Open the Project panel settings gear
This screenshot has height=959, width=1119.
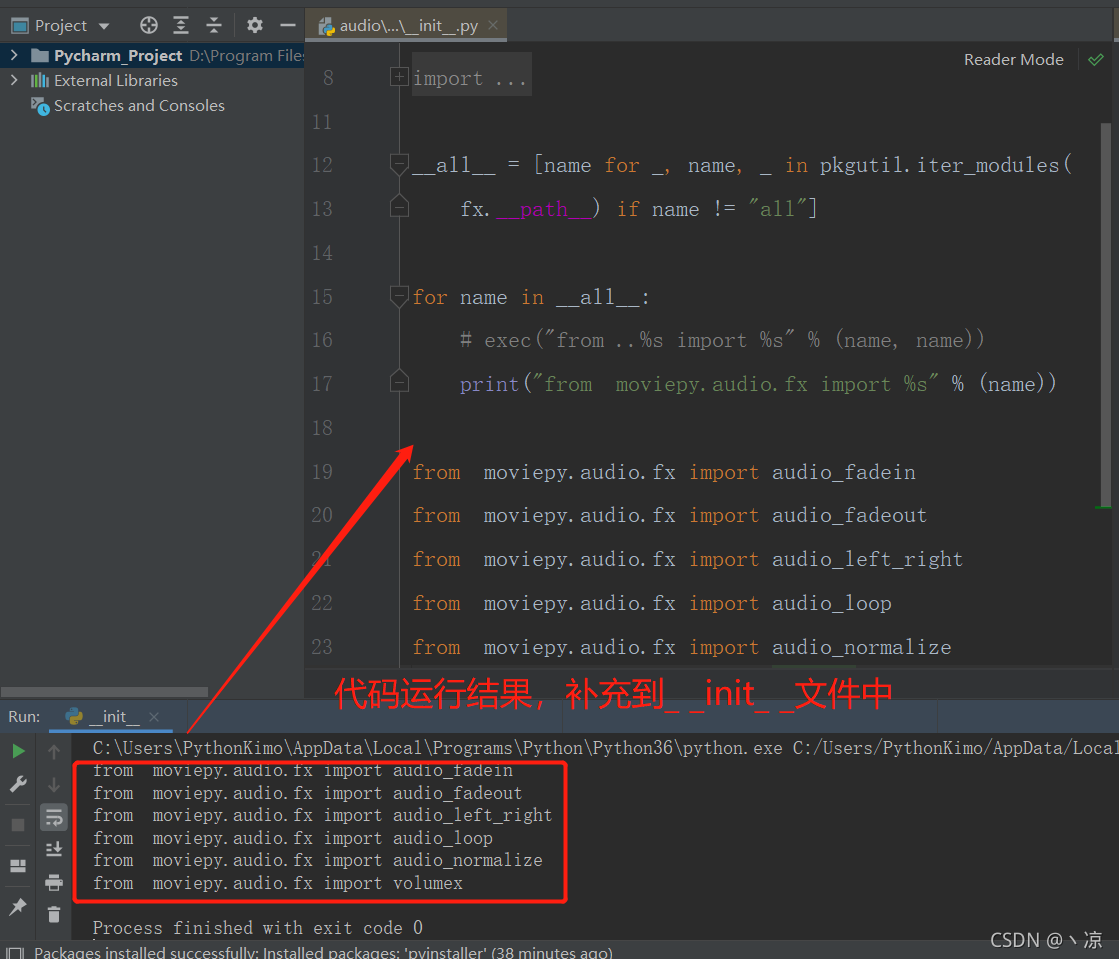click(255, 26)
